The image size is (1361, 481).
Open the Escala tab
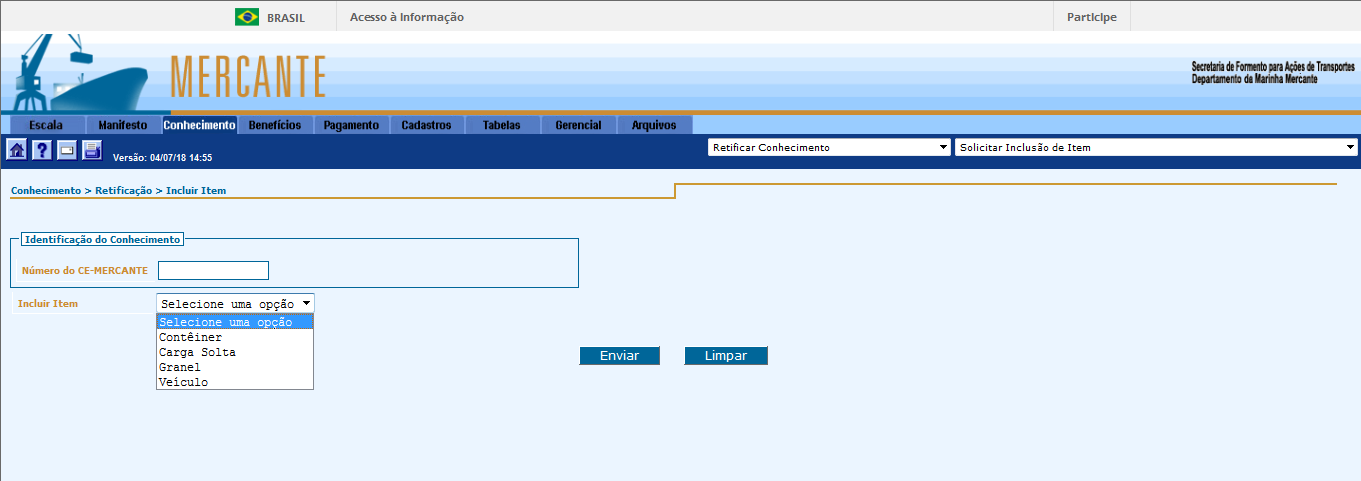46,126
